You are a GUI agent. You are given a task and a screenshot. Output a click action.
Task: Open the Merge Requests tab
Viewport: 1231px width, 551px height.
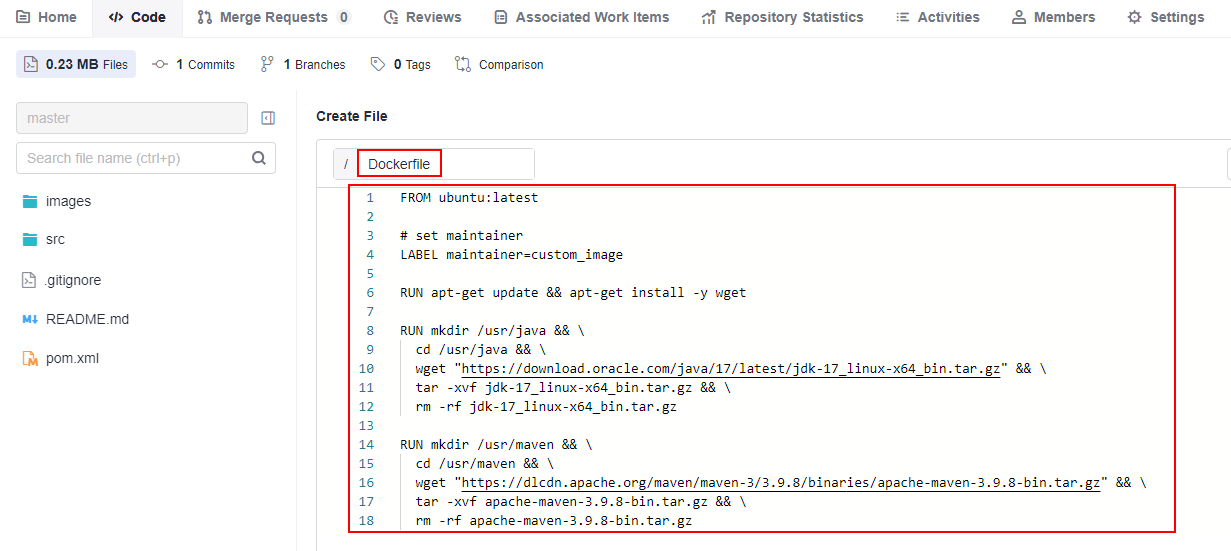(x=273, y=17)
